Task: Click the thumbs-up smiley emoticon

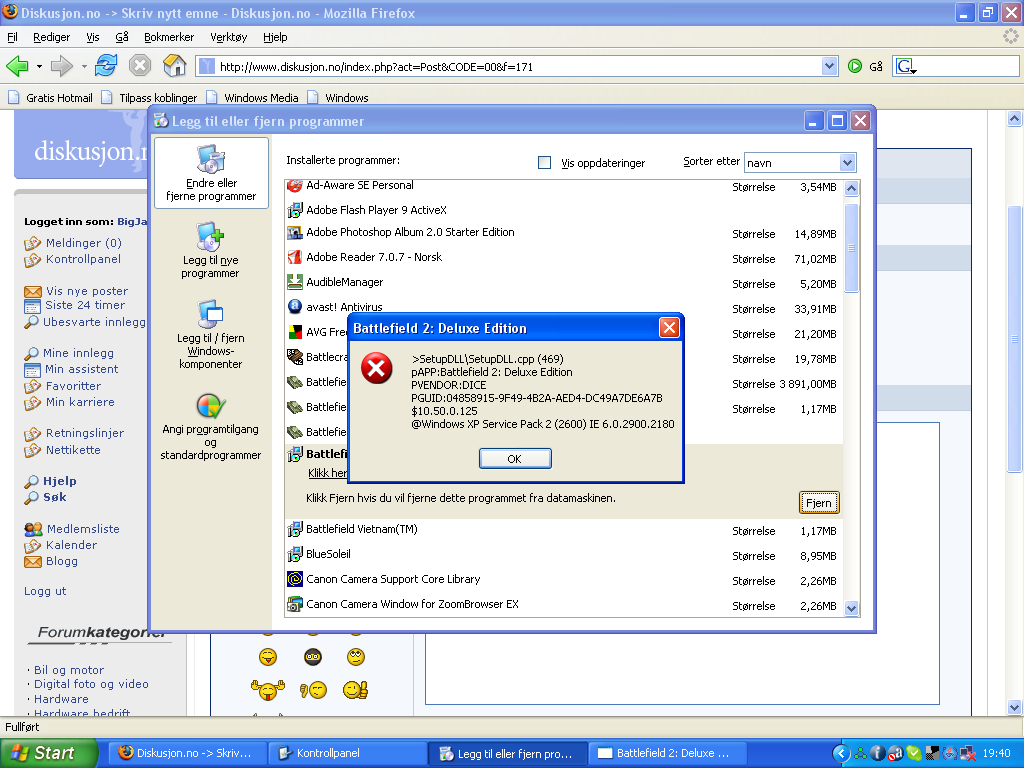Action: (x=356, y=689)
